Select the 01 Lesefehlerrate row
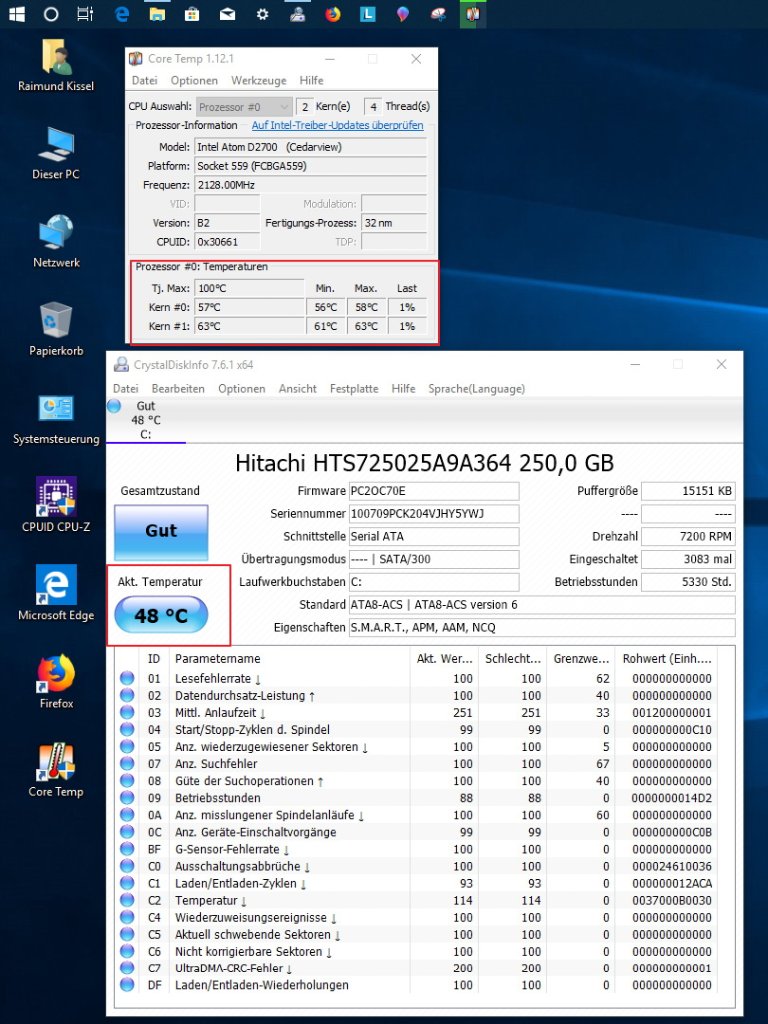 pyautogui.click(x=418, y=679)
